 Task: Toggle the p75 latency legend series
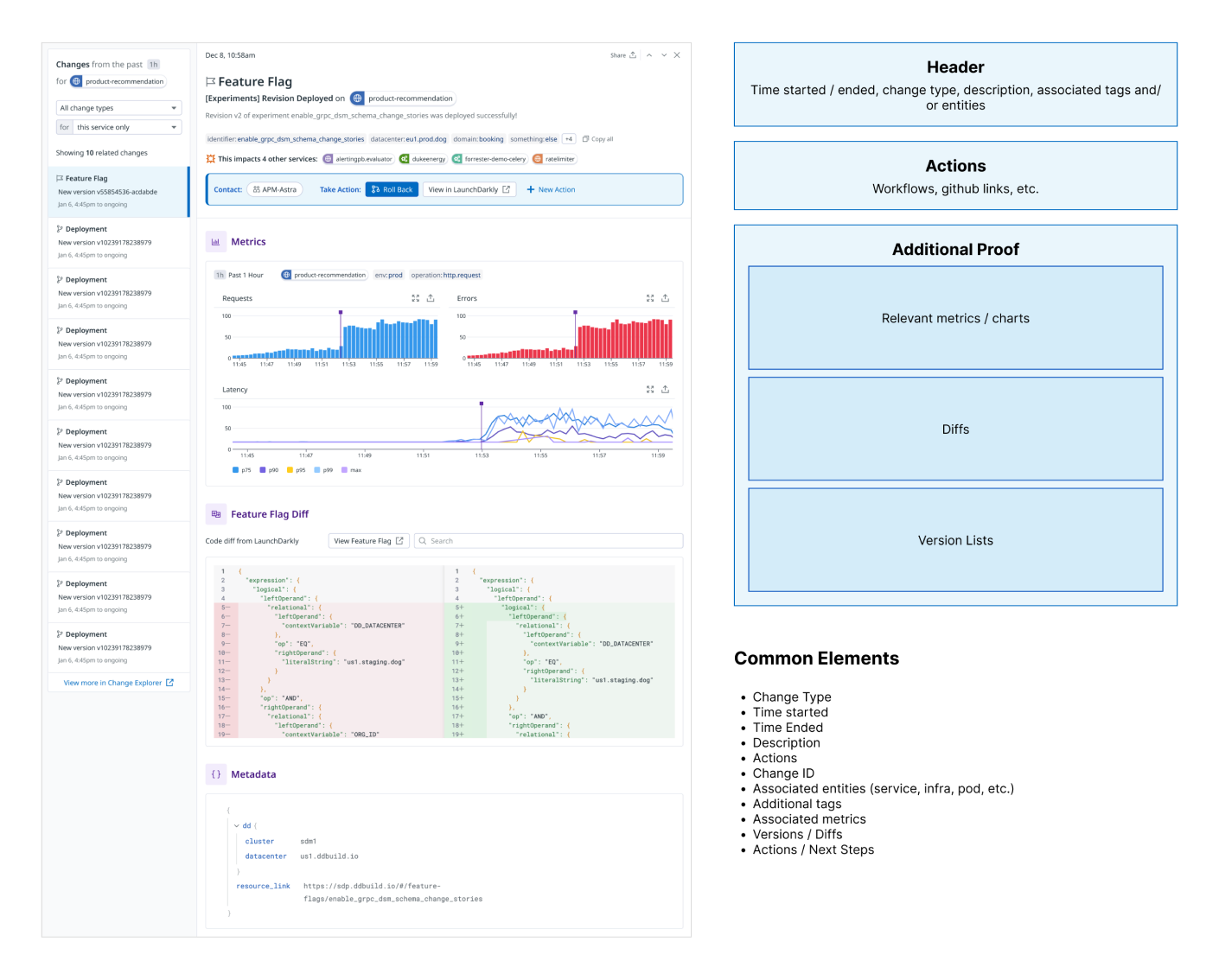click(242, 470)
